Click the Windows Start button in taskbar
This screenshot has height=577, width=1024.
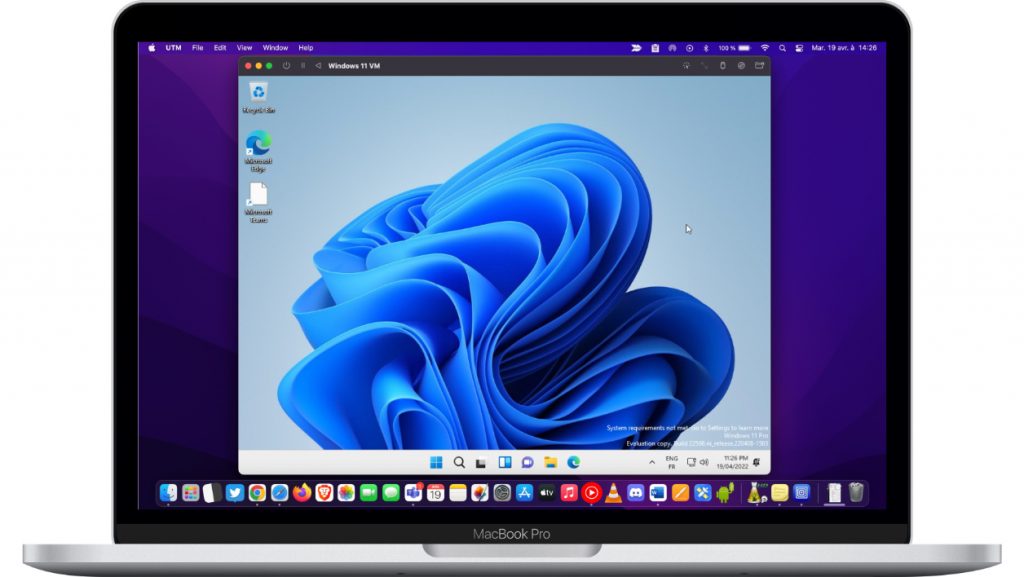436,462
